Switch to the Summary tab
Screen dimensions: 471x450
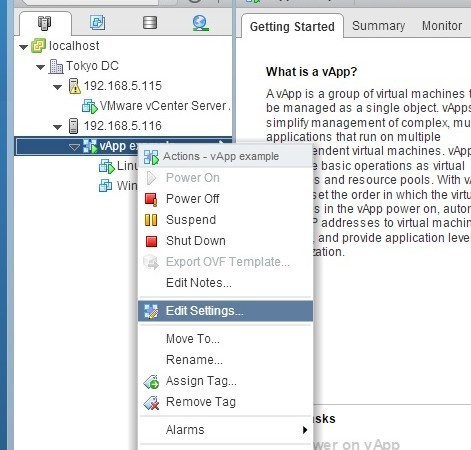[378, 26]
